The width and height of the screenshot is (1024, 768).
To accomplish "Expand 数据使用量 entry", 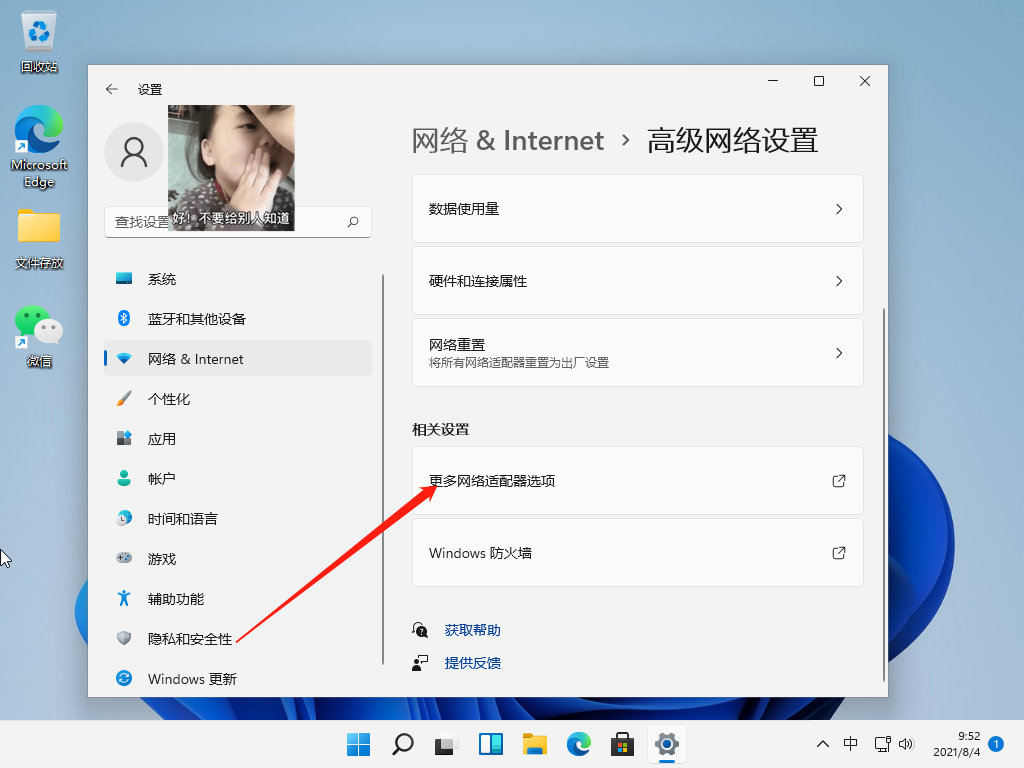I will pyautogui.click(x=637, y=209).
